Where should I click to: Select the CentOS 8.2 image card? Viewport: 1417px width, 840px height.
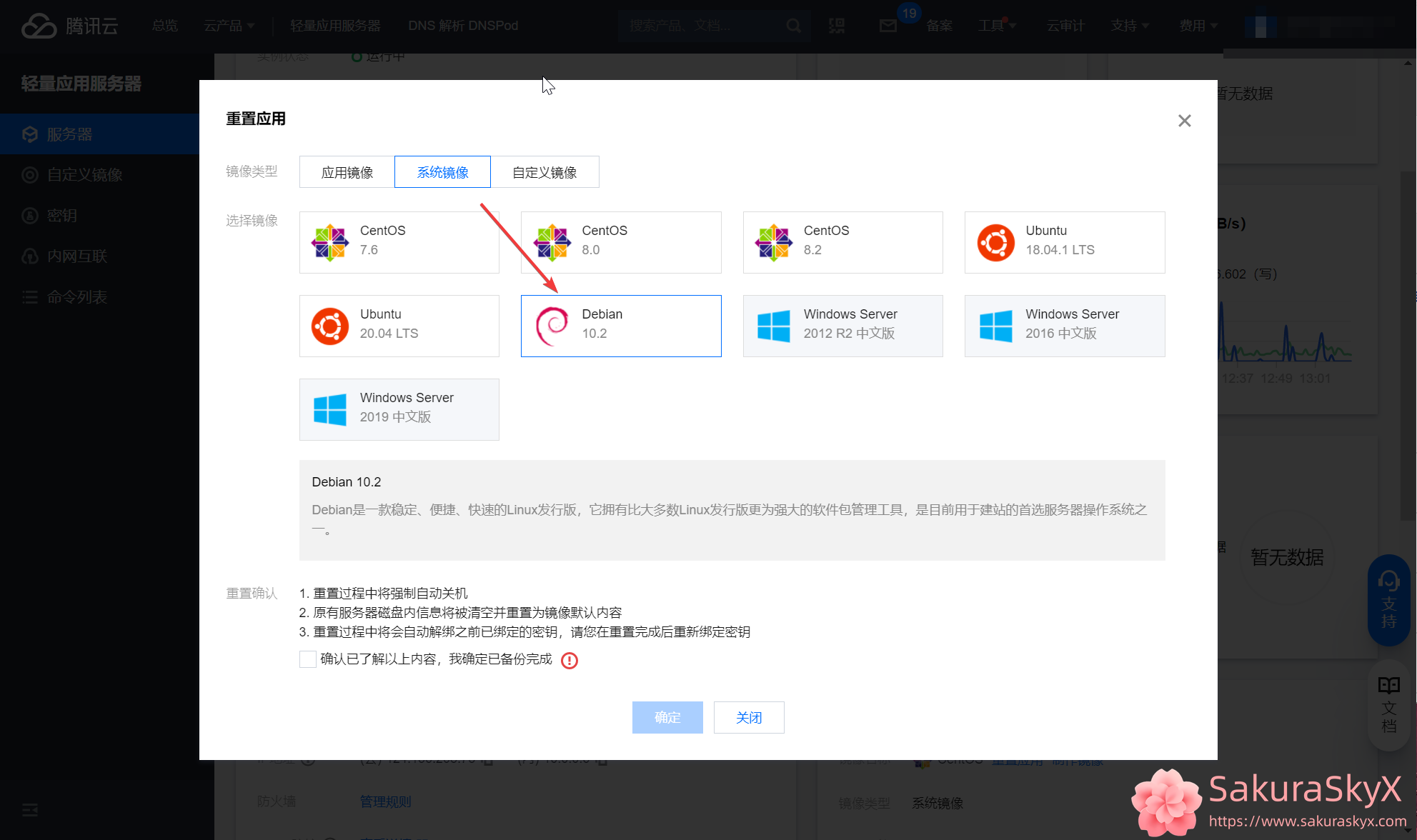coord(842,242)
